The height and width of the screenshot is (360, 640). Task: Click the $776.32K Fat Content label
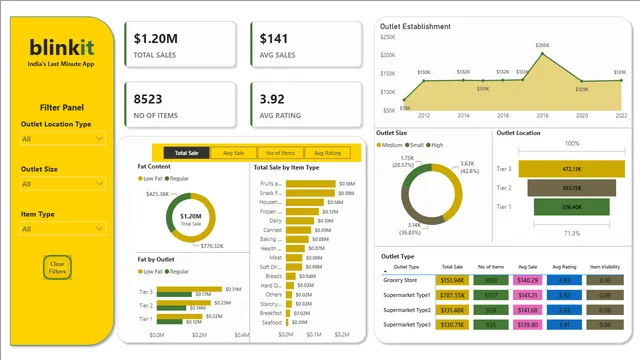click(212, 246)
